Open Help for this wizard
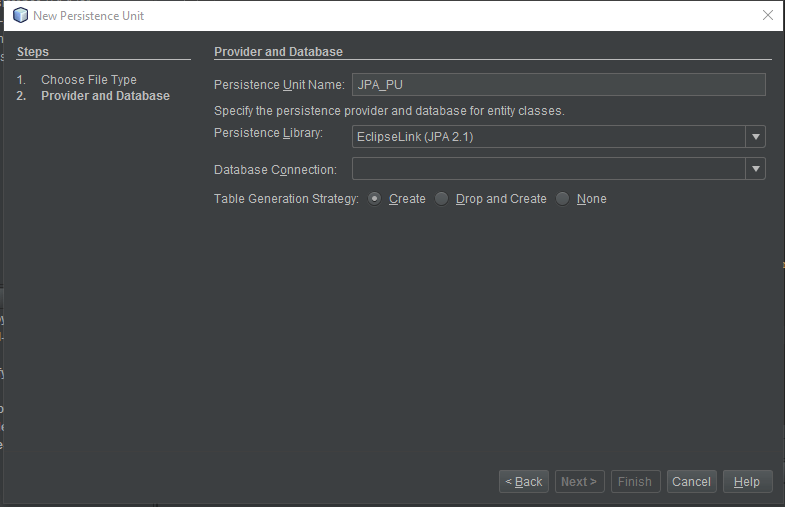The width and height of the screenshot is (785, 507). [x=747, y=481]
